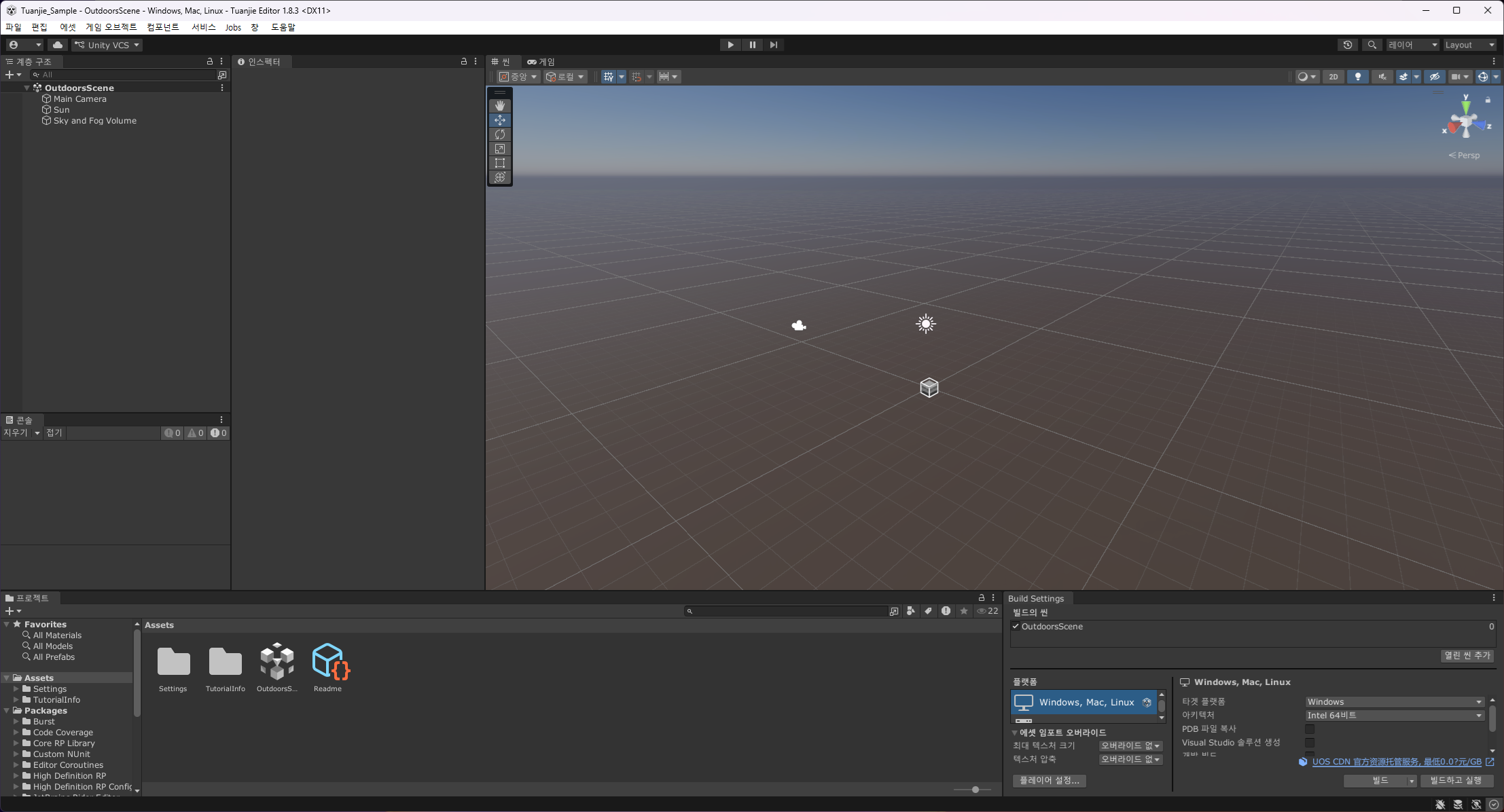
Task: Open the 아키텍처 Intel 64비트 dropdown
Action: click(x=1393, y=716)
